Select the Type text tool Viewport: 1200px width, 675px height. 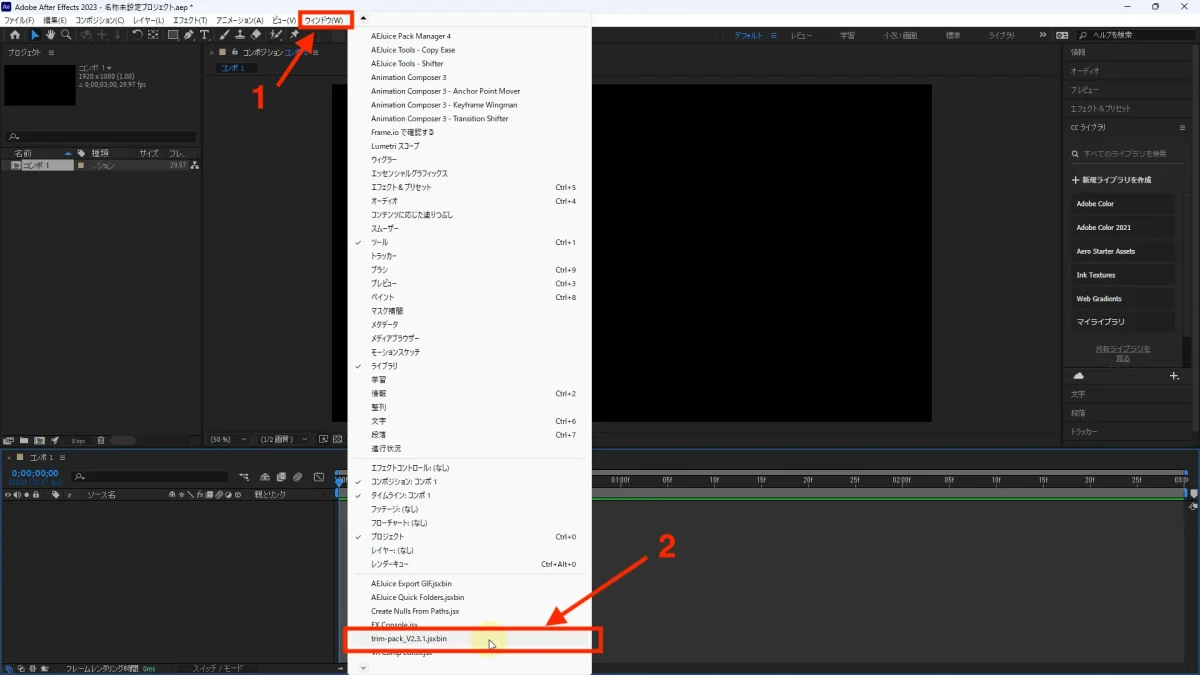pos(203,35)
